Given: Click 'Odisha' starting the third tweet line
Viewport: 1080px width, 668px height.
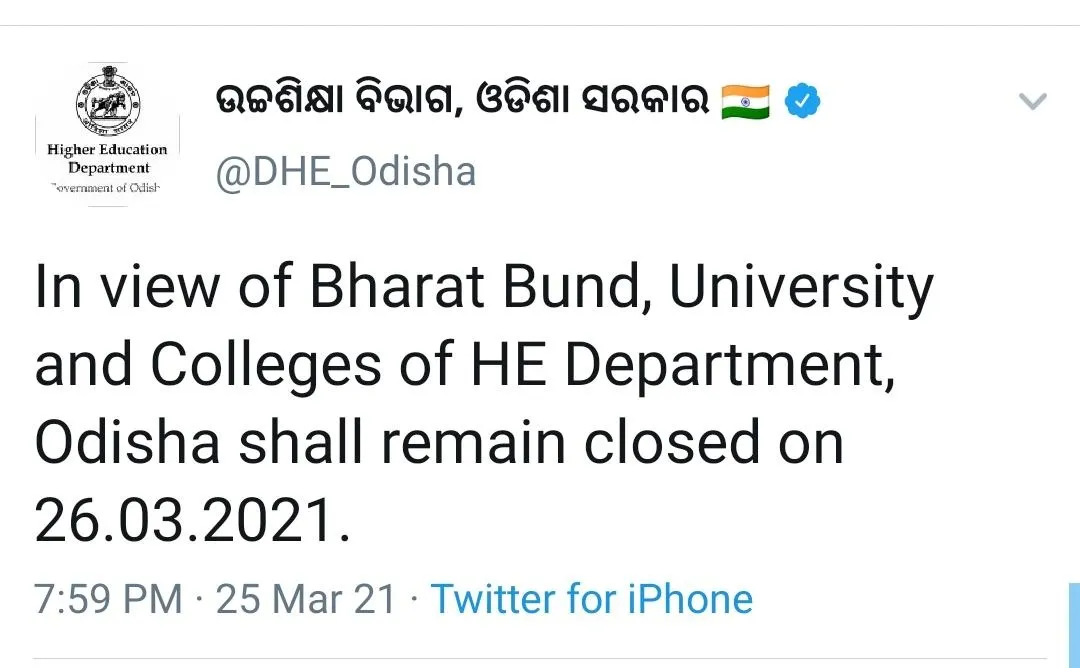Looking at the screenshot, I should click(127, 442).
